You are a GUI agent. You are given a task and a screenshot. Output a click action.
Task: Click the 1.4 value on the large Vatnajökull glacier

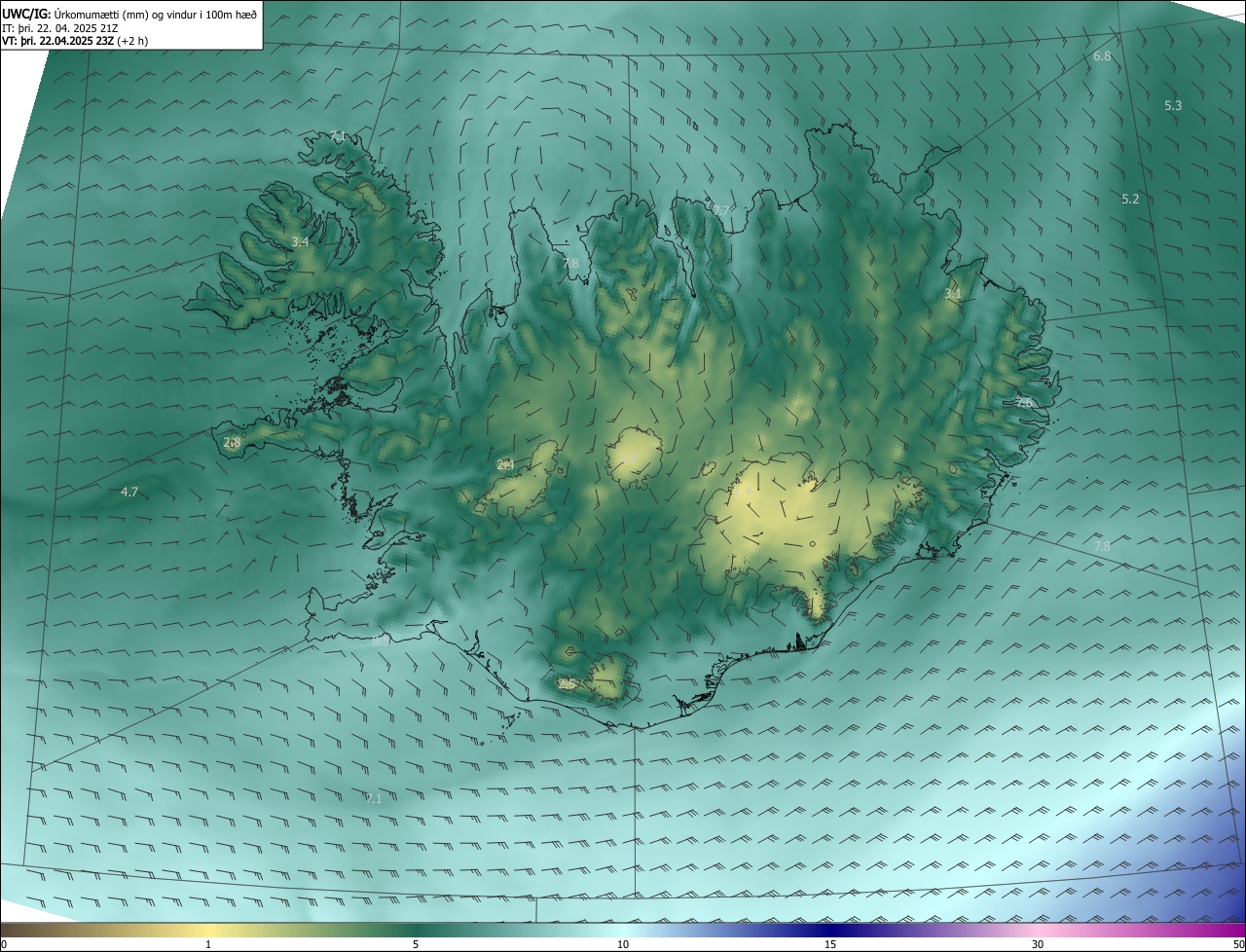click(745, 494)
